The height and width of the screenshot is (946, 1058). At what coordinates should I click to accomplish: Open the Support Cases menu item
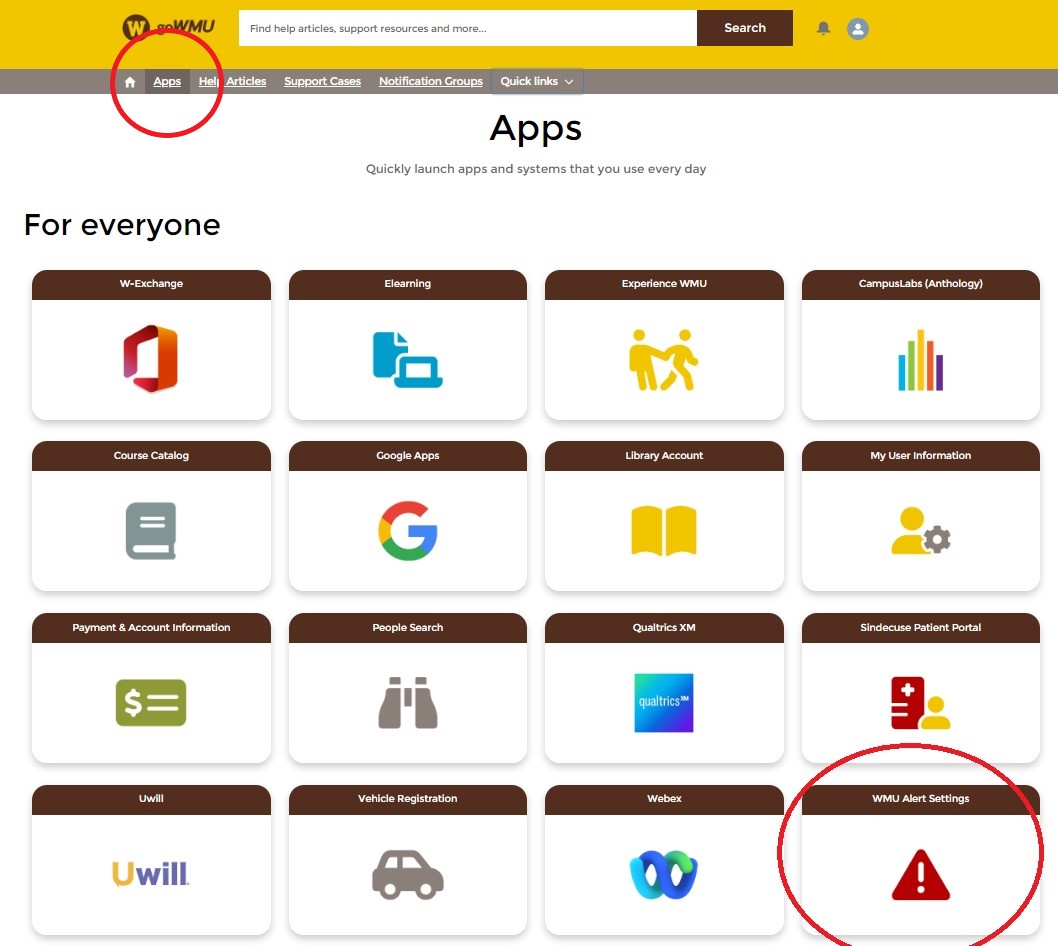coord(323,81)
